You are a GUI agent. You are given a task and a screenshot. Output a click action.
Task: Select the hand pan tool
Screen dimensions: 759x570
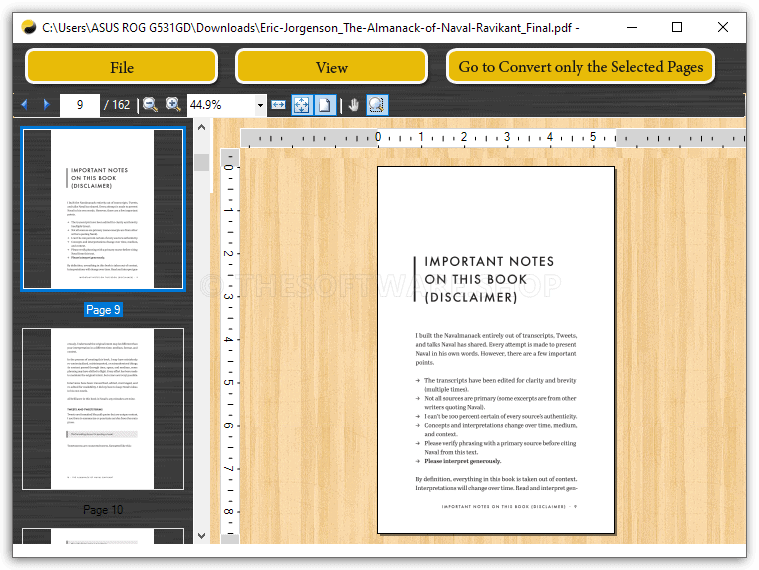[x=354, y=105]
